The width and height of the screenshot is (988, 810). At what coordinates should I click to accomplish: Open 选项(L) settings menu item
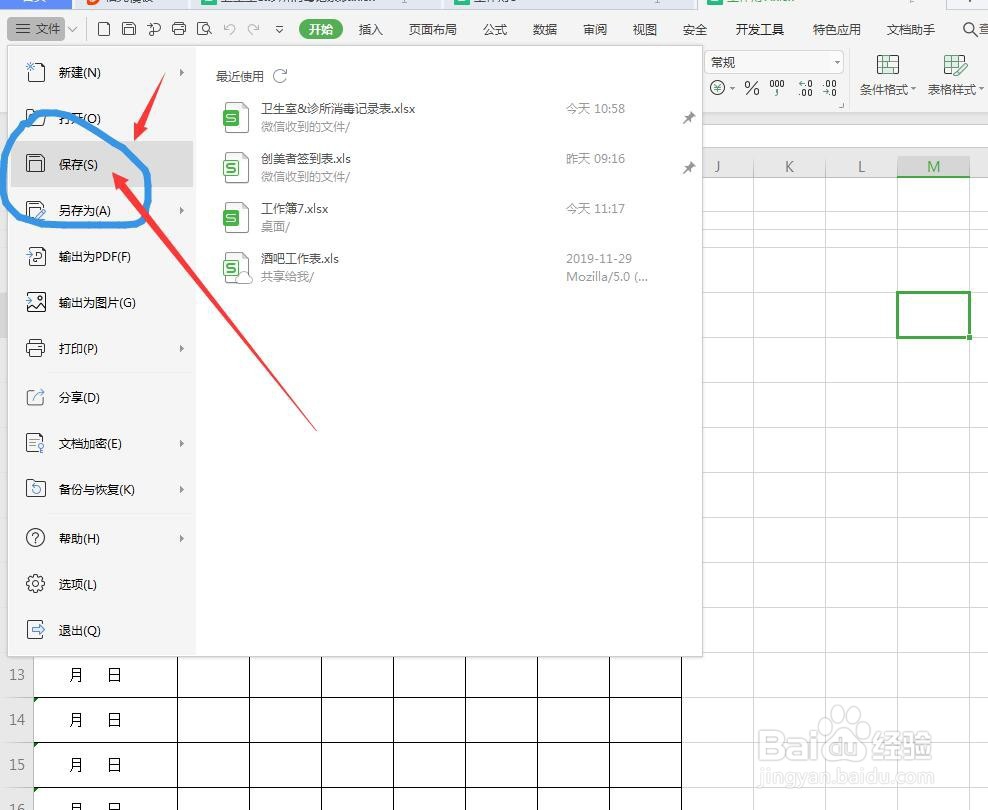[x=101, y=585]
